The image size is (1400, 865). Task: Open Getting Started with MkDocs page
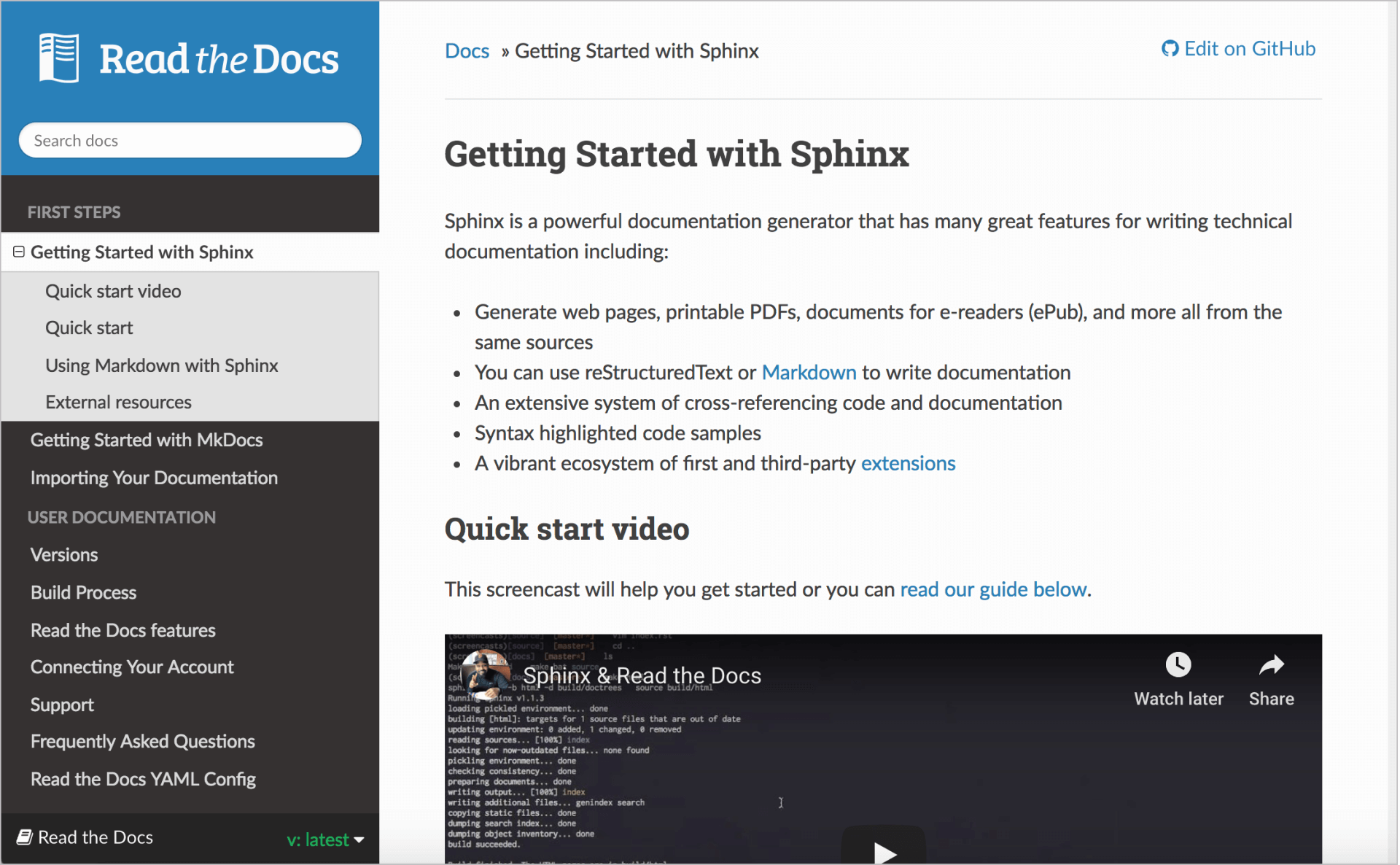147,440
